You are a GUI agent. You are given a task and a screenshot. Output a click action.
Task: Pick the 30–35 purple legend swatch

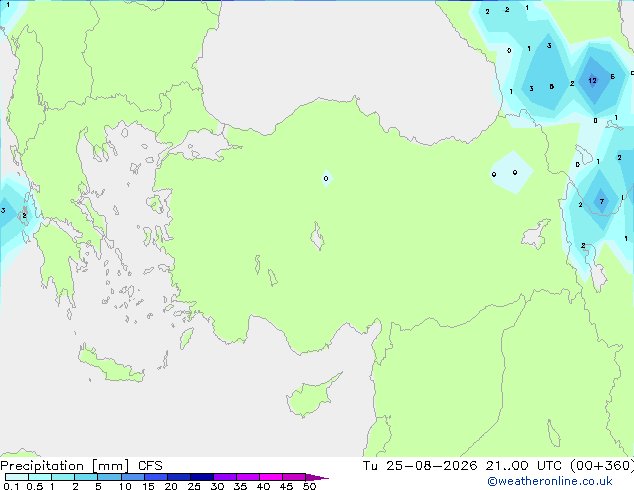click(225, 477)
